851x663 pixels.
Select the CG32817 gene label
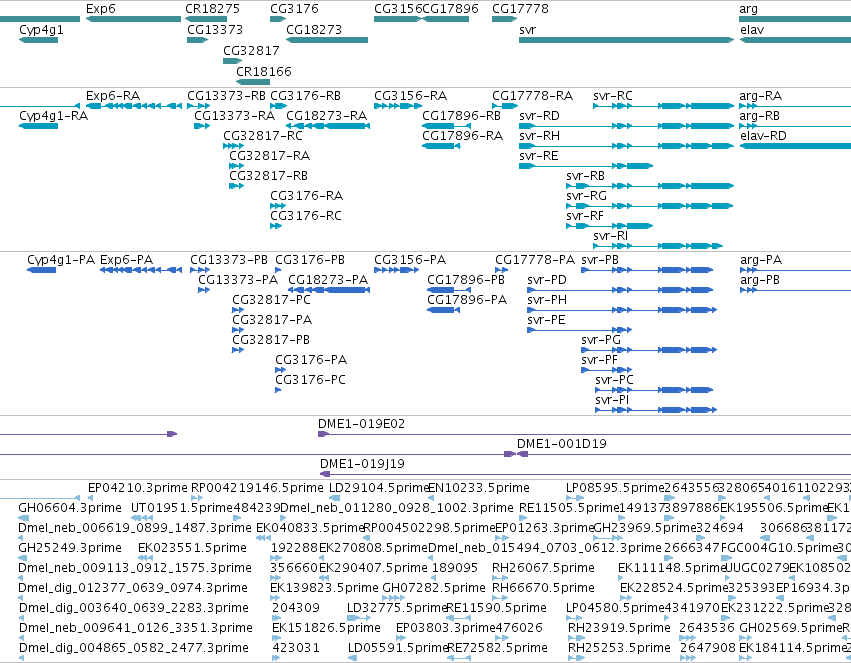(251, 50)
